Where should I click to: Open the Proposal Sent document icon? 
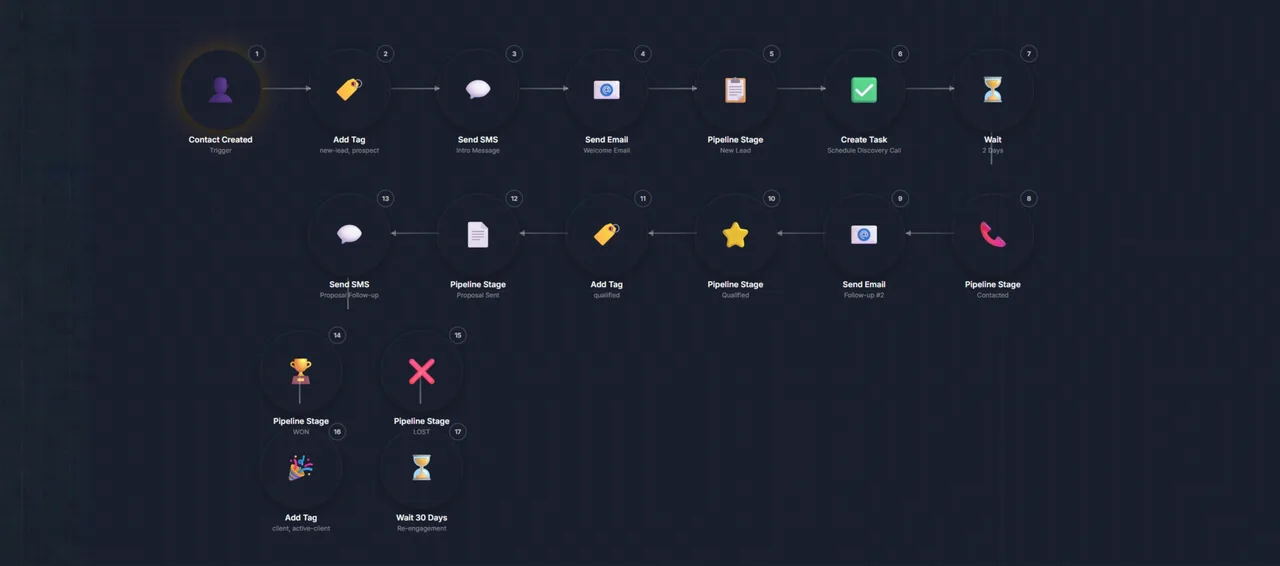pos(478,234)
